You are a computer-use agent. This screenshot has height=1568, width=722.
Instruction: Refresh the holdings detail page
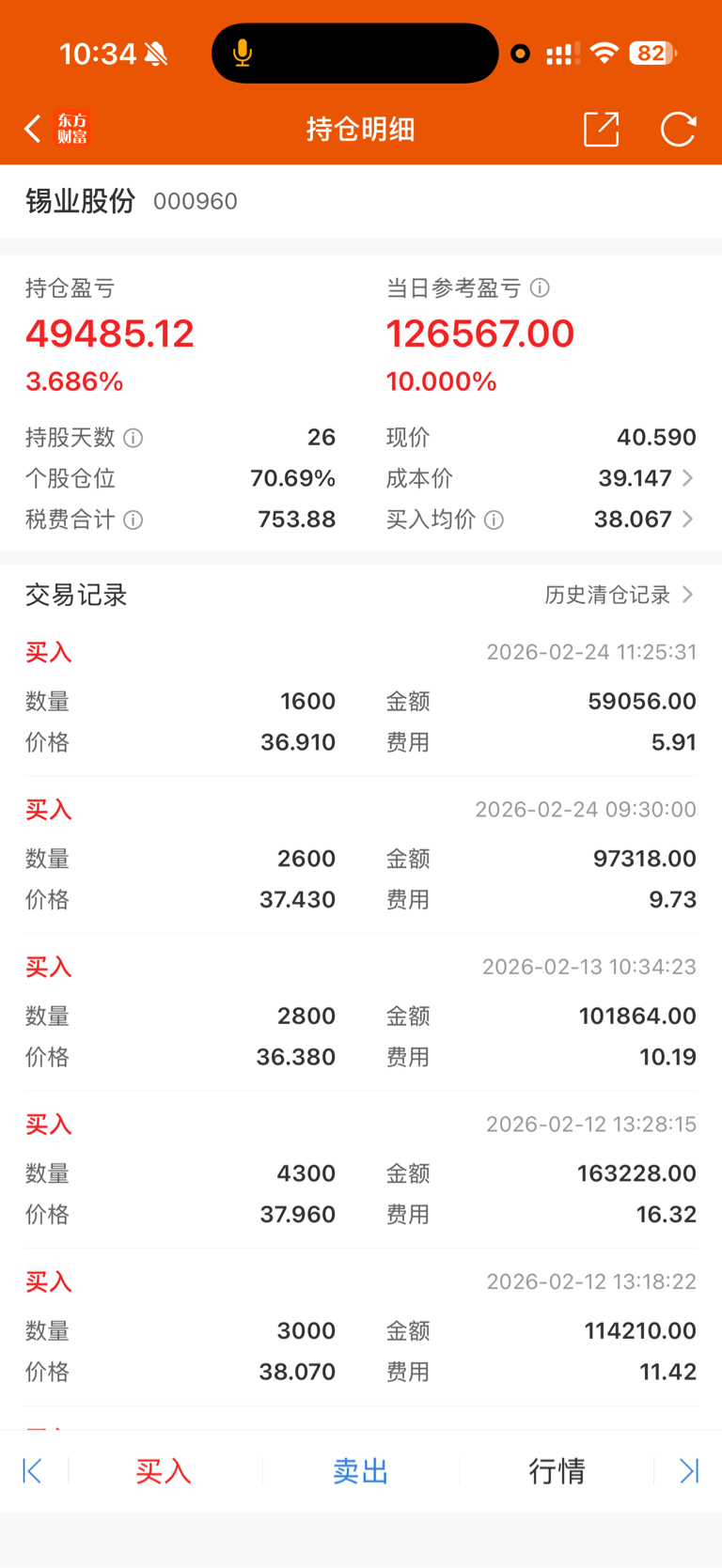pyautogui.click(x=678, y=129)
